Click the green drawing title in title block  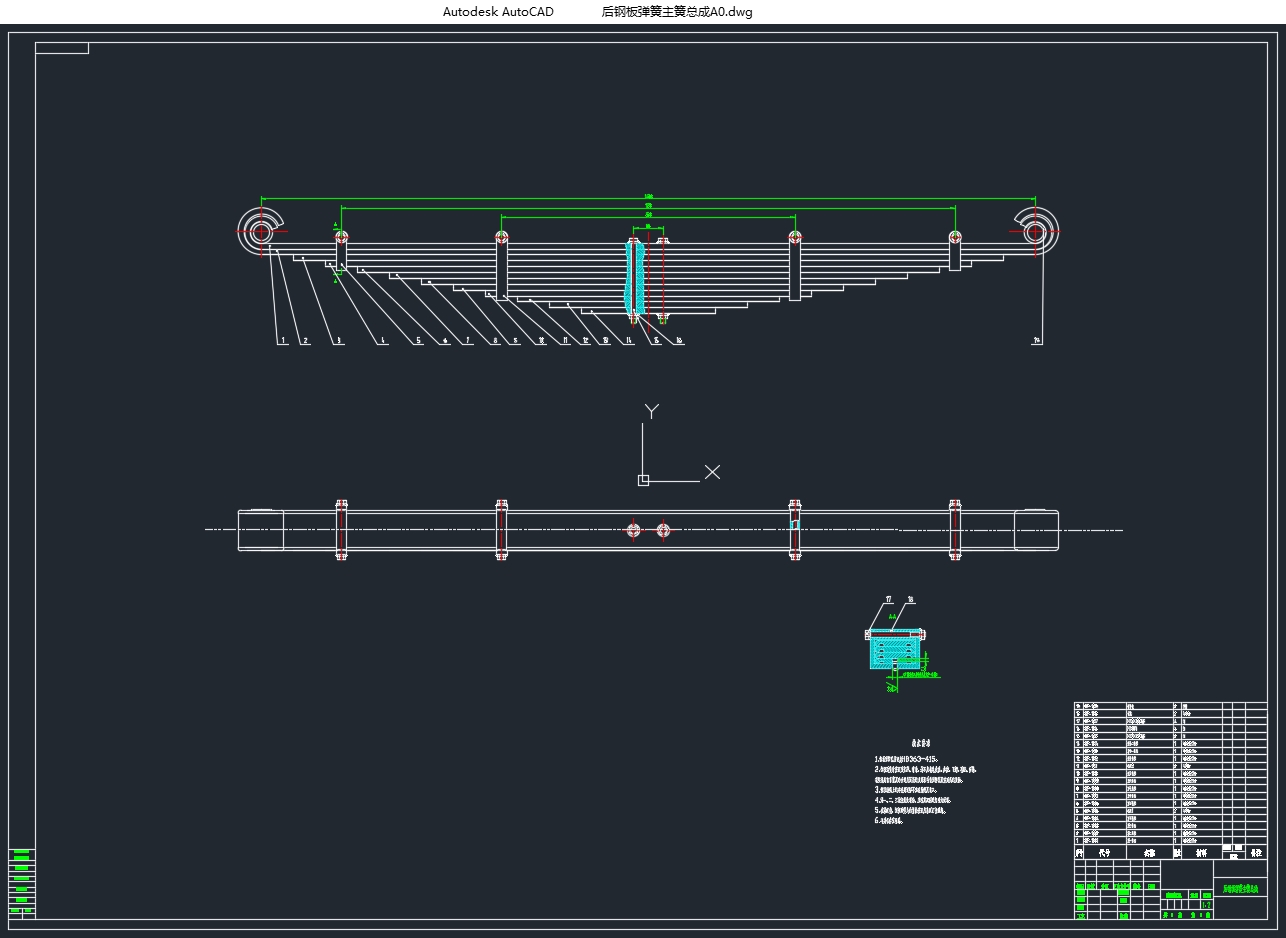pyautogui.click(x=1242, y=889)
